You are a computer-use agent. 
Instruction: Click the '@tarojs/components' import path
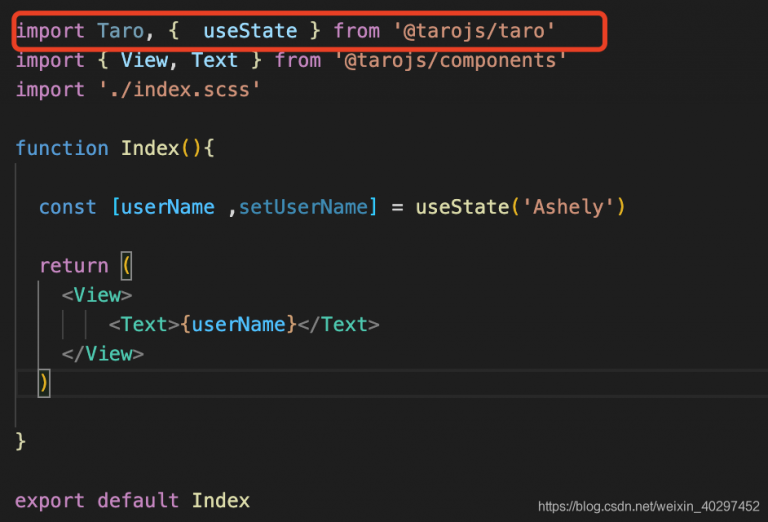[x=450, y=61]
